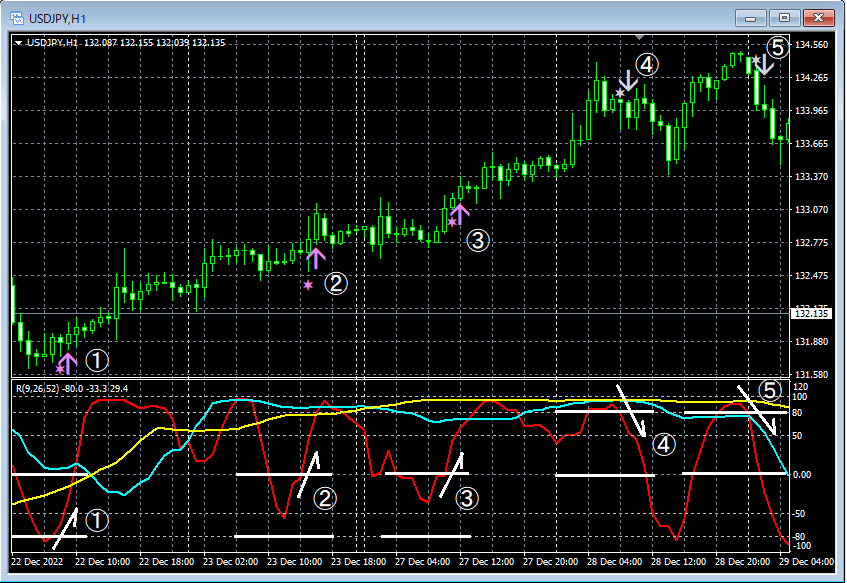Click the 29 Dec 04:00 time label
This screenshot has width=847, height=583.
(806, 562)
